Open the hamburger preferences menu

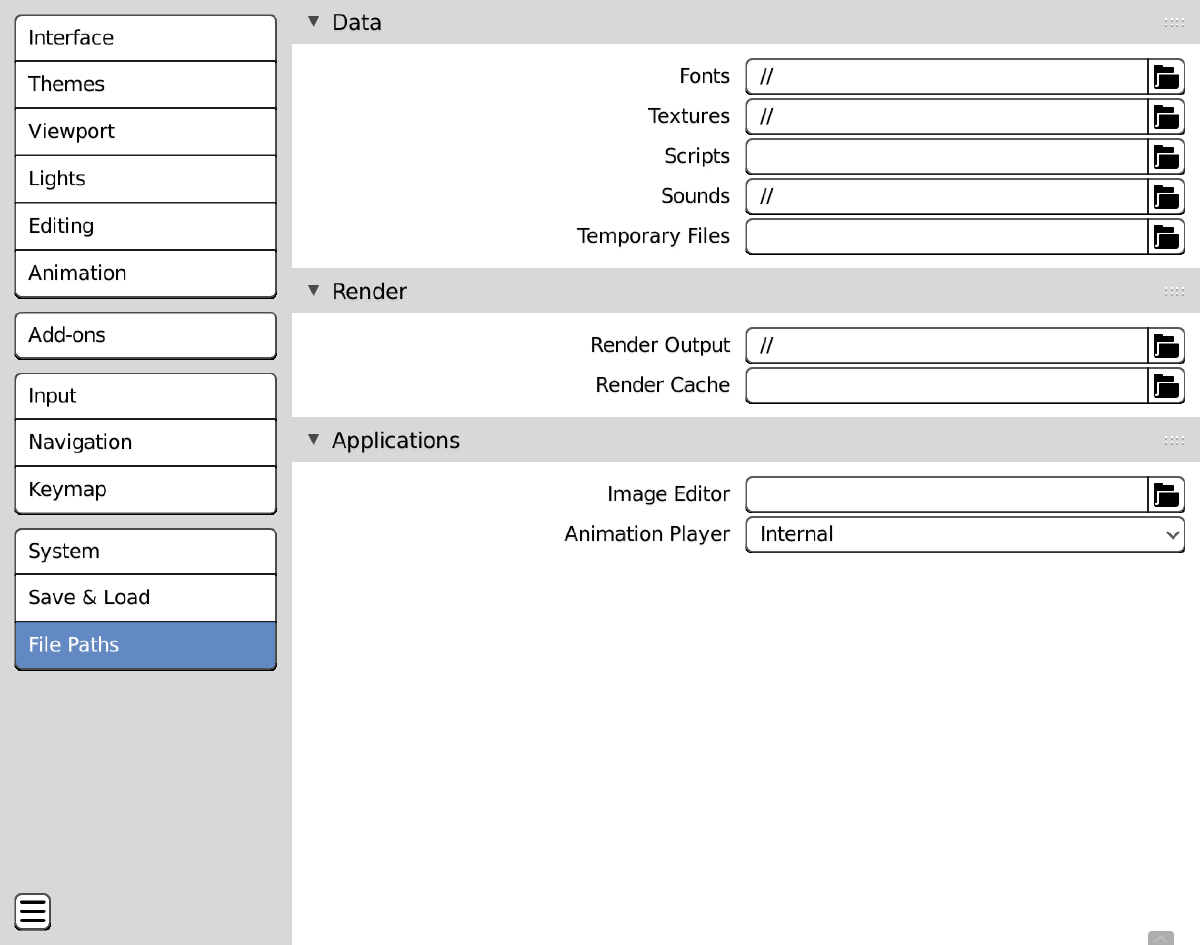[33, 912]
